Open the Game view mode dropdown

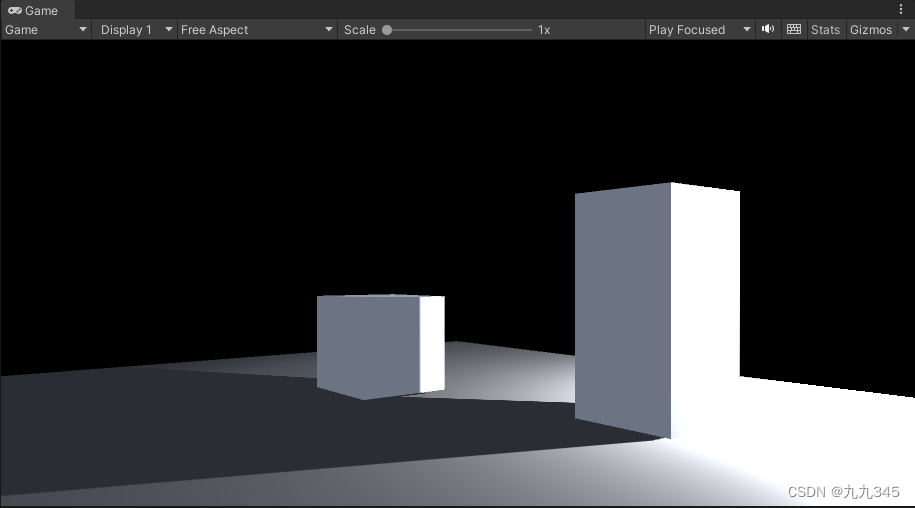pyautogui.click(x=46, y=30)
